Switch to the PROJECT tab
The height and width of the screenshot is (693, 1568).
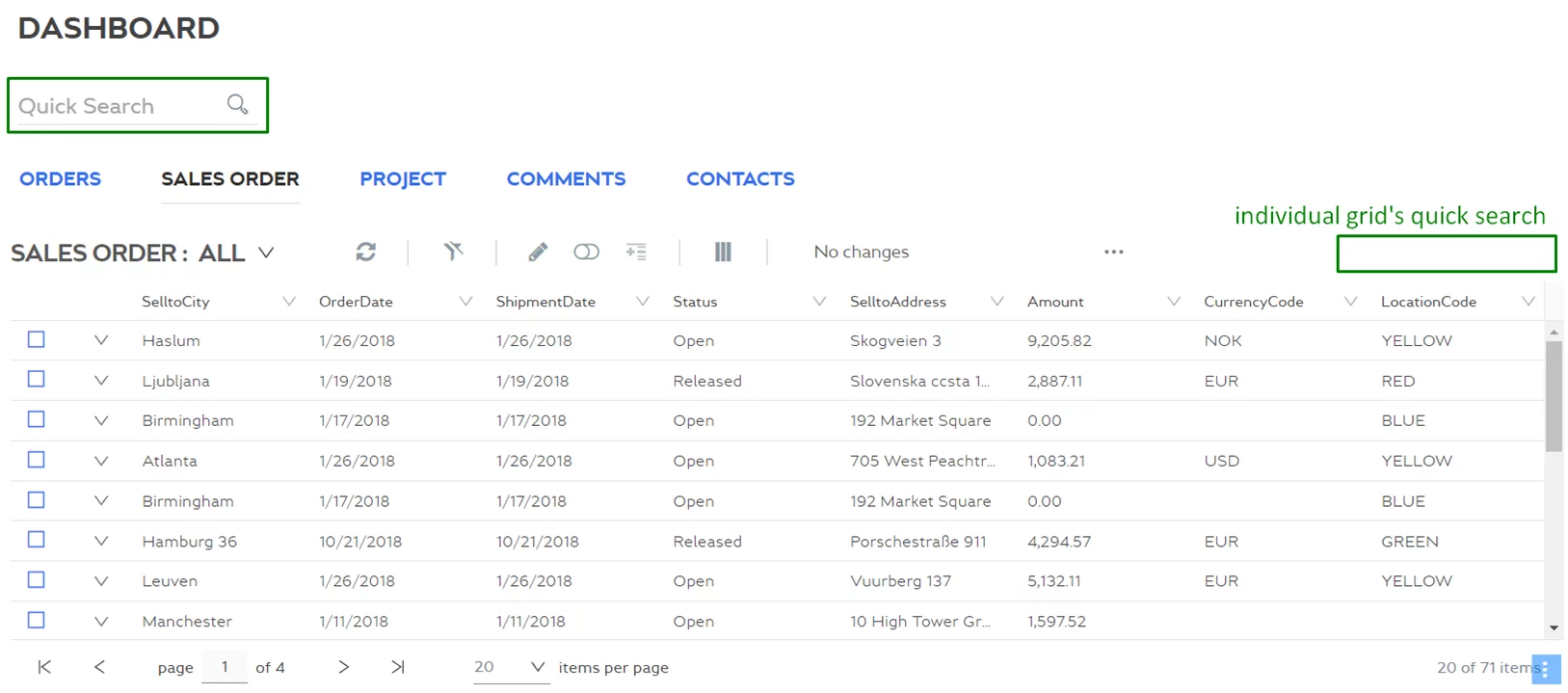[403, 179]
